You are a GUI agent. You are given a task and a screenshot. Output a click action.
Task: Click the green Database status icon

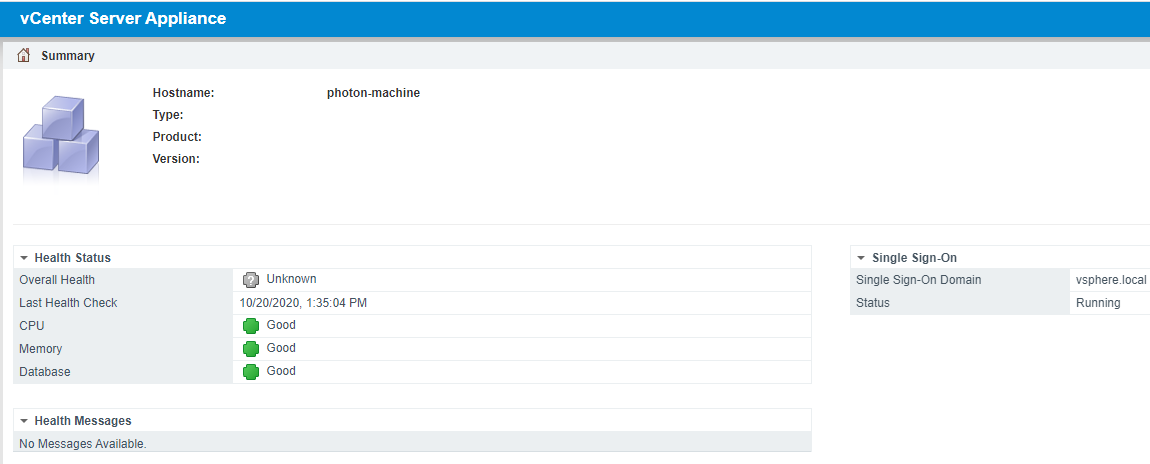point(251,372)
